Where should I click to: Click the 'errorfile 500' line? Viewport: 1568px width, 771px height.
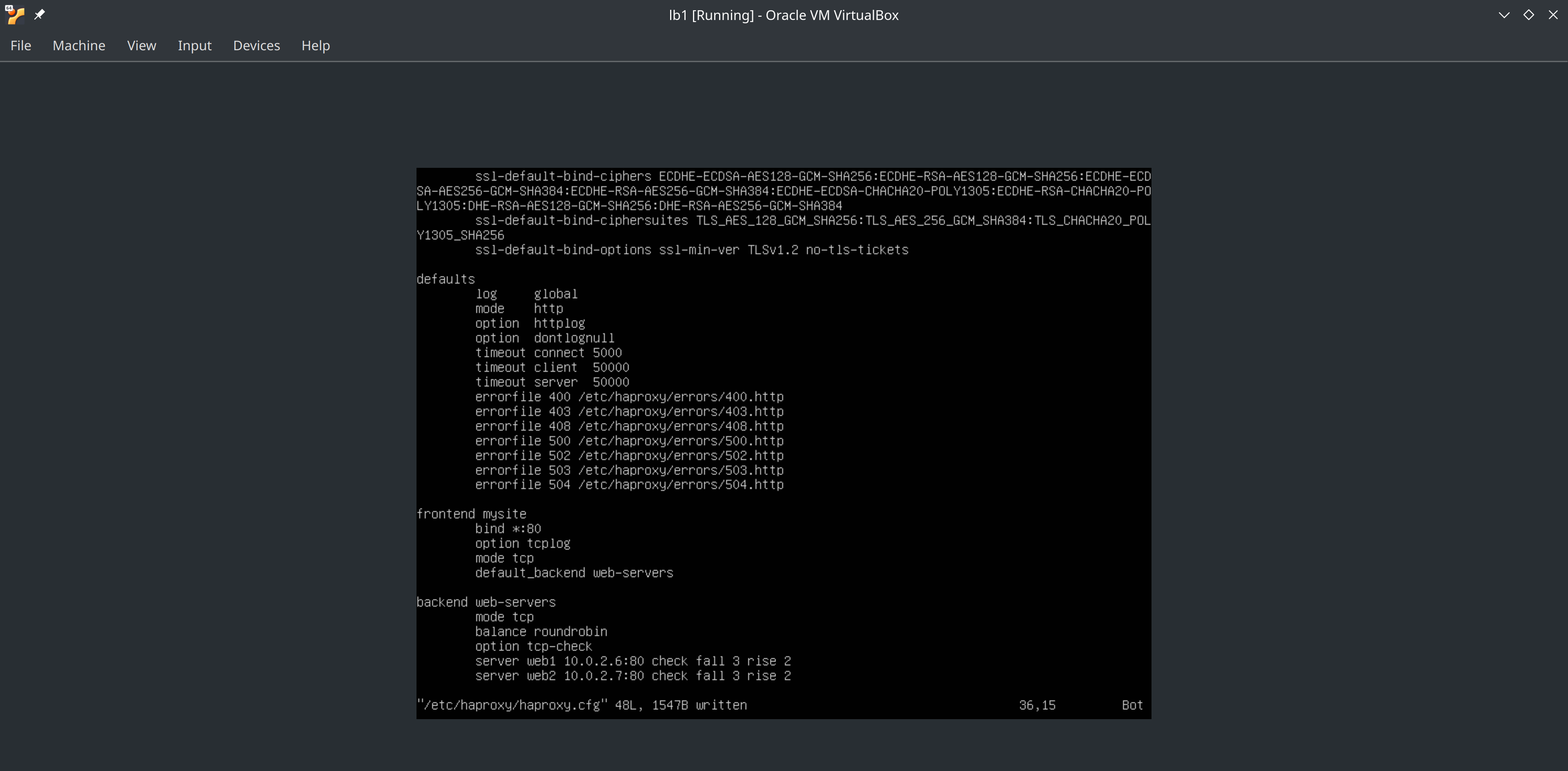629,441
